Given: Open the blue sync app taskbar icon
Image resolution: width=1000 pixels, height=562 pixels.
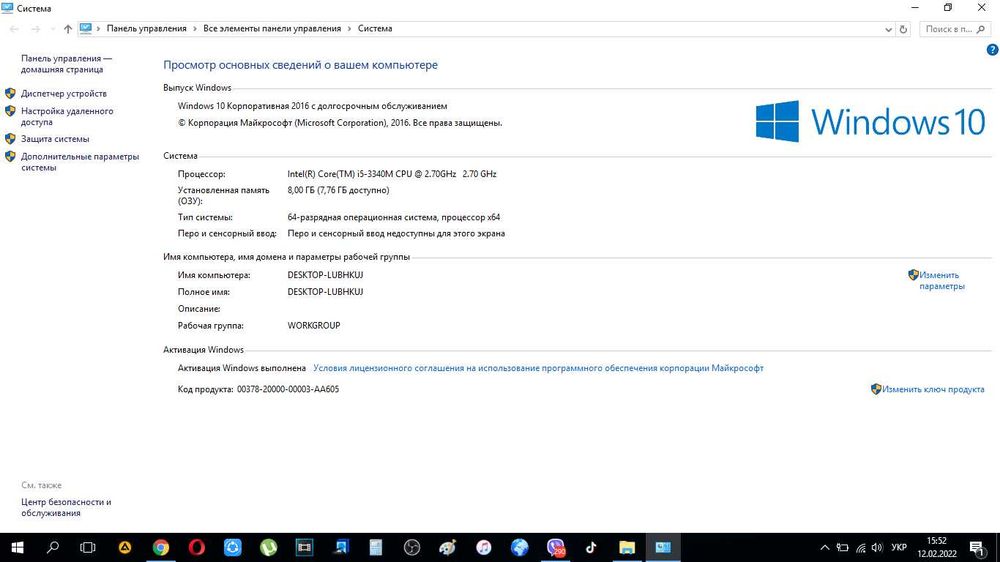Looking at the screenshot, I should point(233,547).
